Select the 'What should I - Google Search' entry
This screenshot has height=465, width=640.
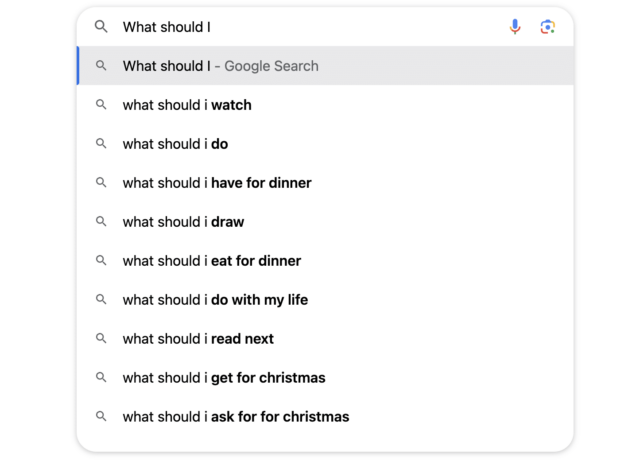pos(325,66)
